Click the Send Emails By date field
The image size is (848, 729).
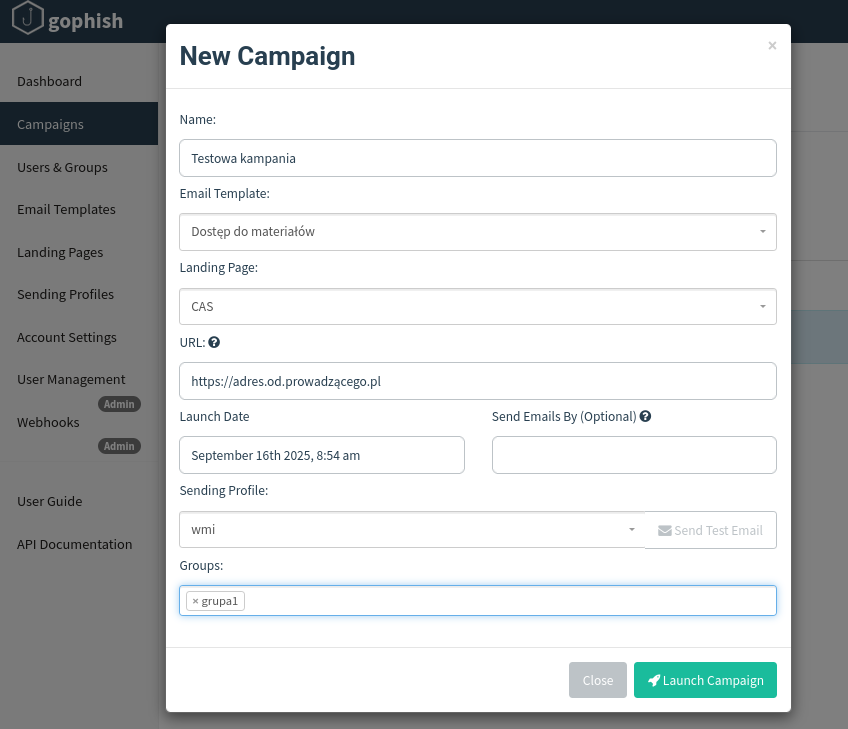pyautogui.click(x=634, y=455)
